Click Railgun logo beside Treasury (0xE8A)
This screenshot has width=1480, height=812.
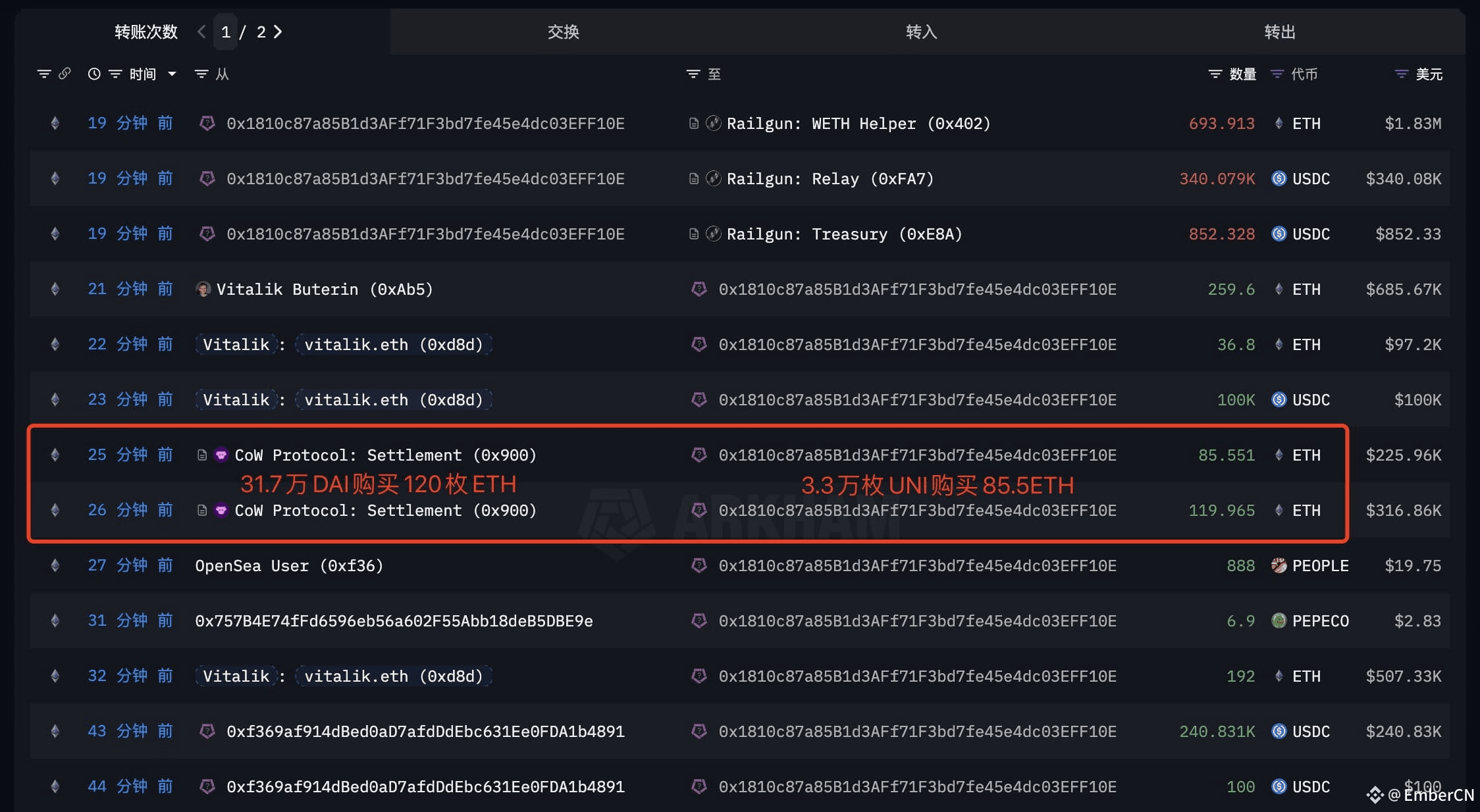(x=714, y=234)
